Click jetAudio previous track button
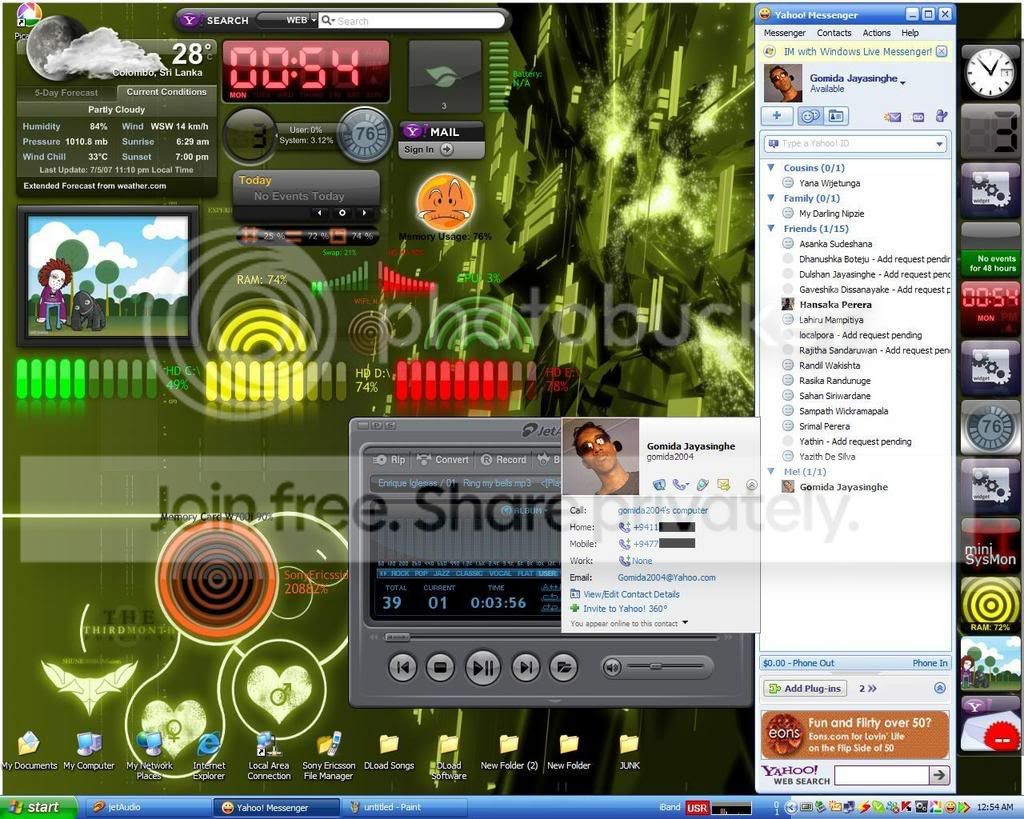1024x819 pixels. click(x=403, y=667)
